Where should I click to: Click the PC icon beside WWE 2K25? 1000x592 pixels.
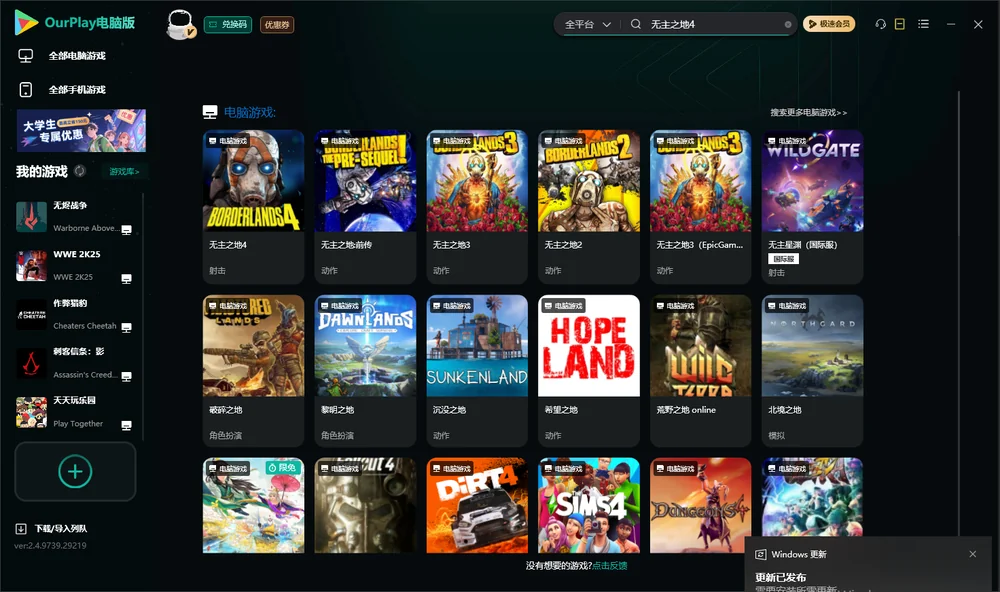(x=126, y=279)
